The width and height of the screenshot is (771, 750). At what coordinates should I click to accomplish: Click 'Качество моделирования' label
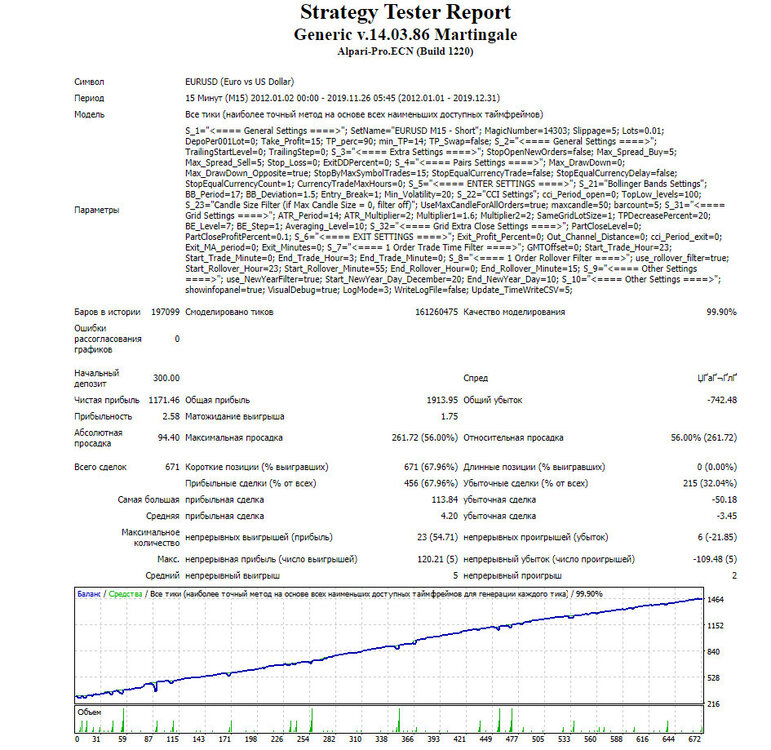(514, 312)
